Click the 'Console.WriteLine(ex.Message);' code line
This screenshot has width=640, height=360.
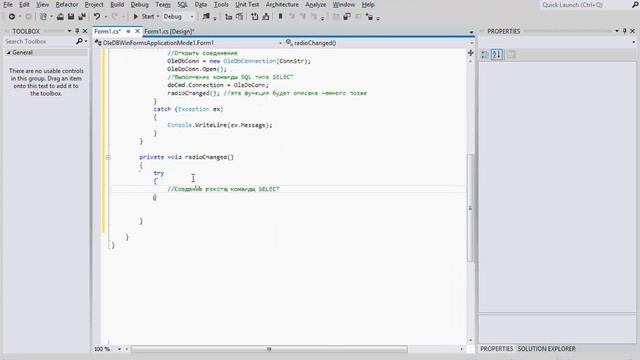coord(220,125)
